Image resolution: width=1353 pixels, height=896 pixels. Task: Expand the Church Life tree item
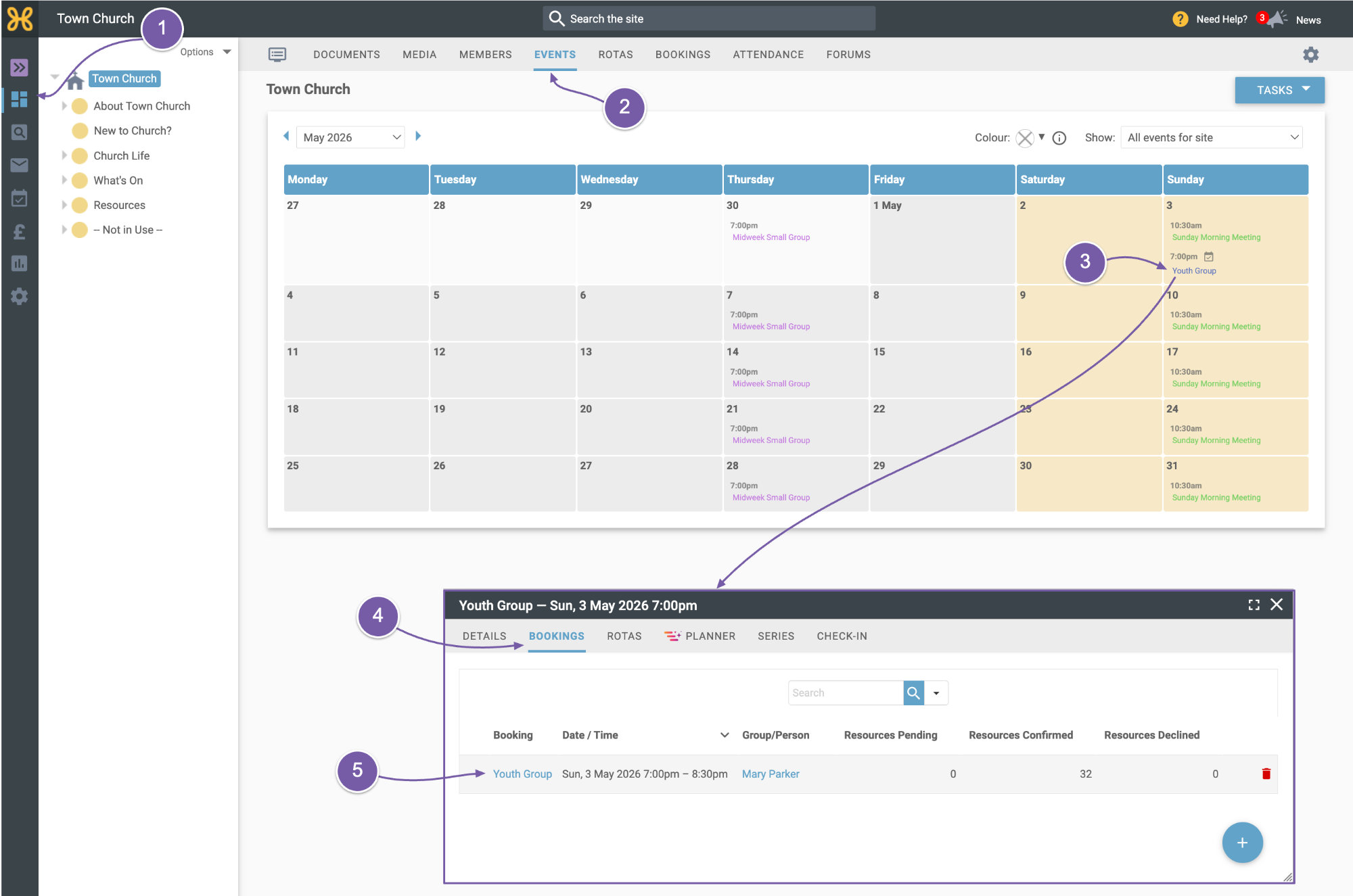pyautogui.click(x=64, y=156)
